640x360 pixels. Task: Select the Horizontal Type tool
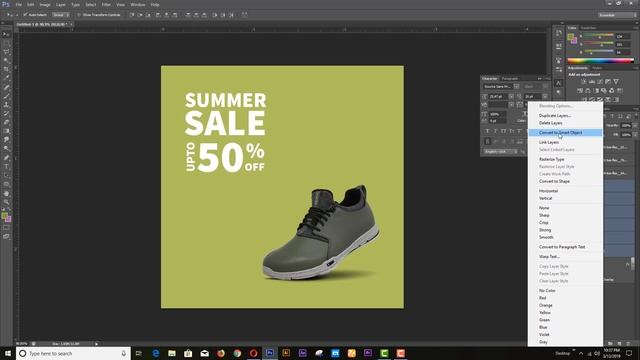pos(6,167)
